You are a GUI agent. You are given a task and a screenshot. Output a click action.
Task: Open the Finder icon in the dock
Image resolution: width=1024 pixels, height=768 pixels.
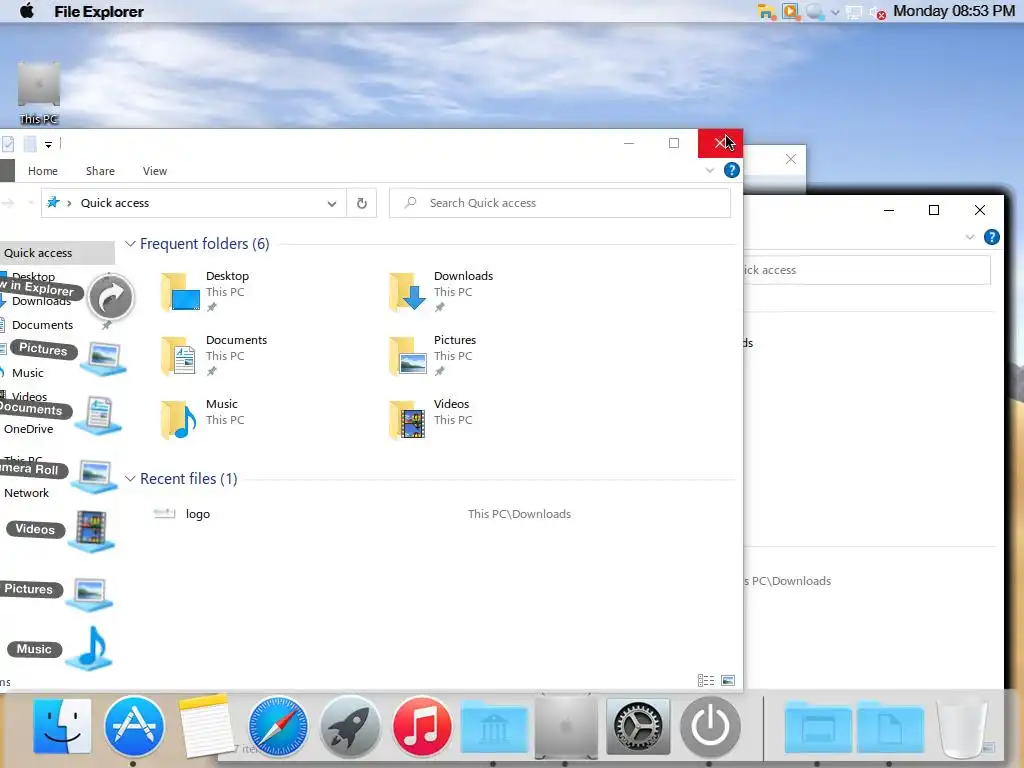tap(62, 726)
